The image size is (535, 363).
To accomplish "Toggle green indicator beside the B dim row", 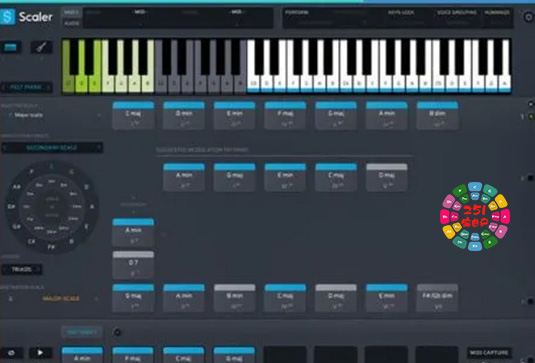I will (531, 117).
